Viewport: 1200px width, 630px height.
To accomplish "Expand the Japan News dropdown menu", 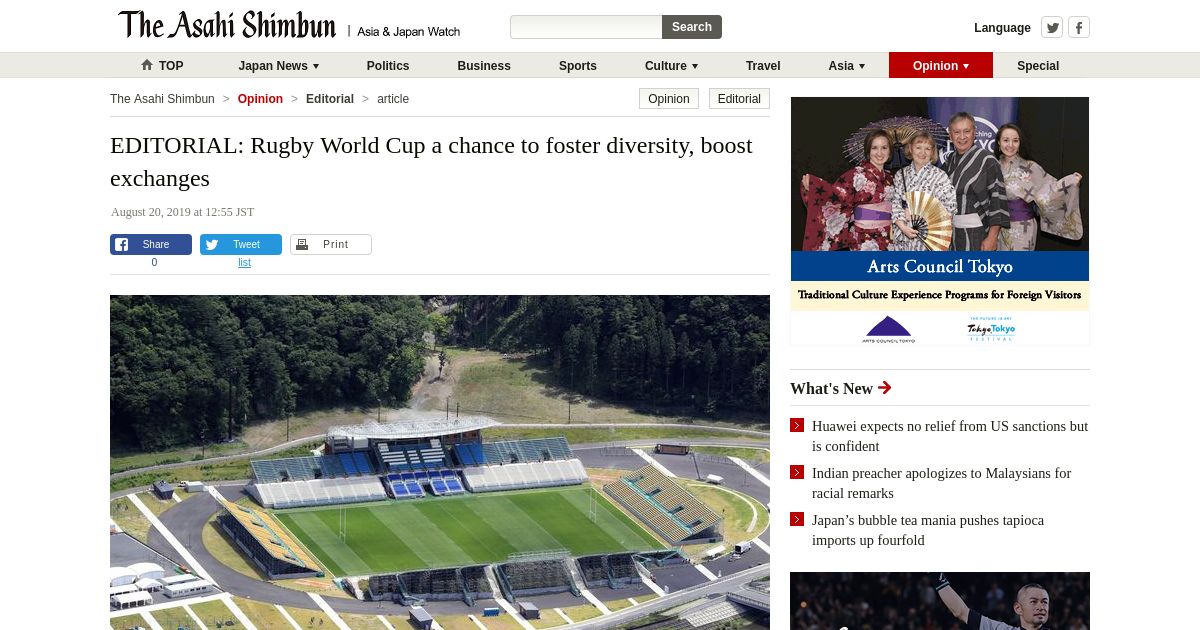I will [279, 66].
